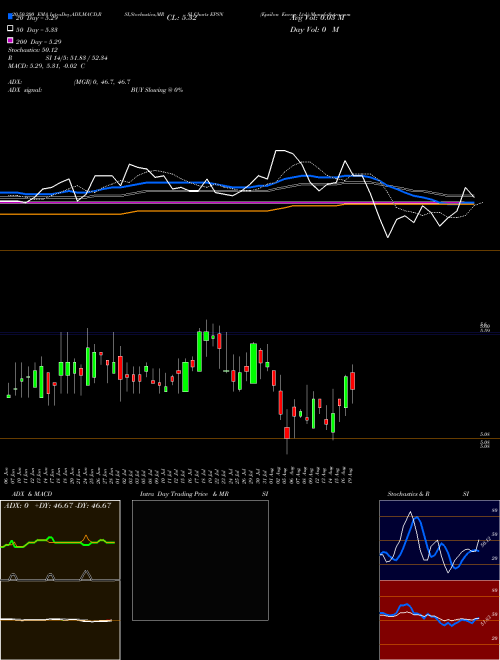Click the white line's lowest trough in upper chart
500x660 pixels.
[x=388, y=237]
